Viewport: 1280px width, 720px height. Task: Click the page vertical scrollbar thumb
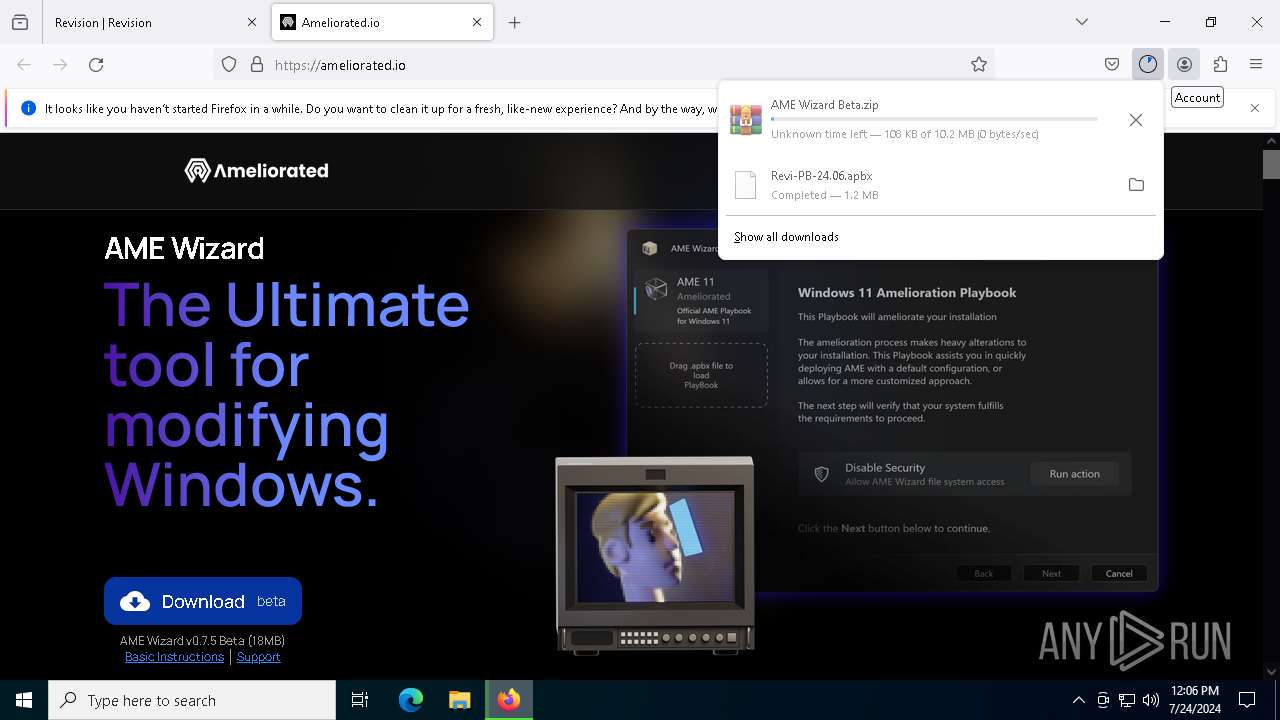pos(1271,164)
